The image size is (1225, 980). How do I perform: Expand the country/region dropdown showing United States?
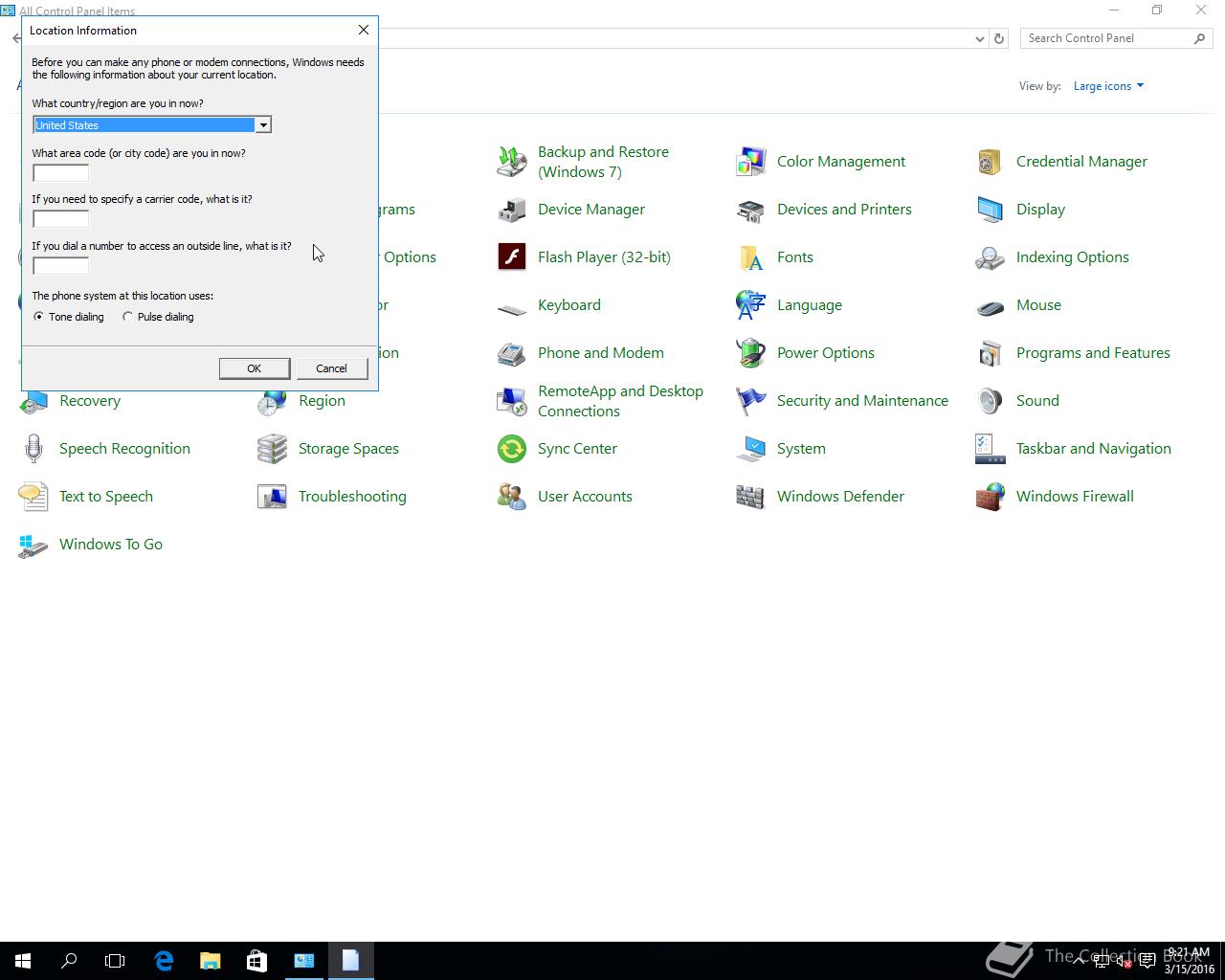[x=262, y=125]
